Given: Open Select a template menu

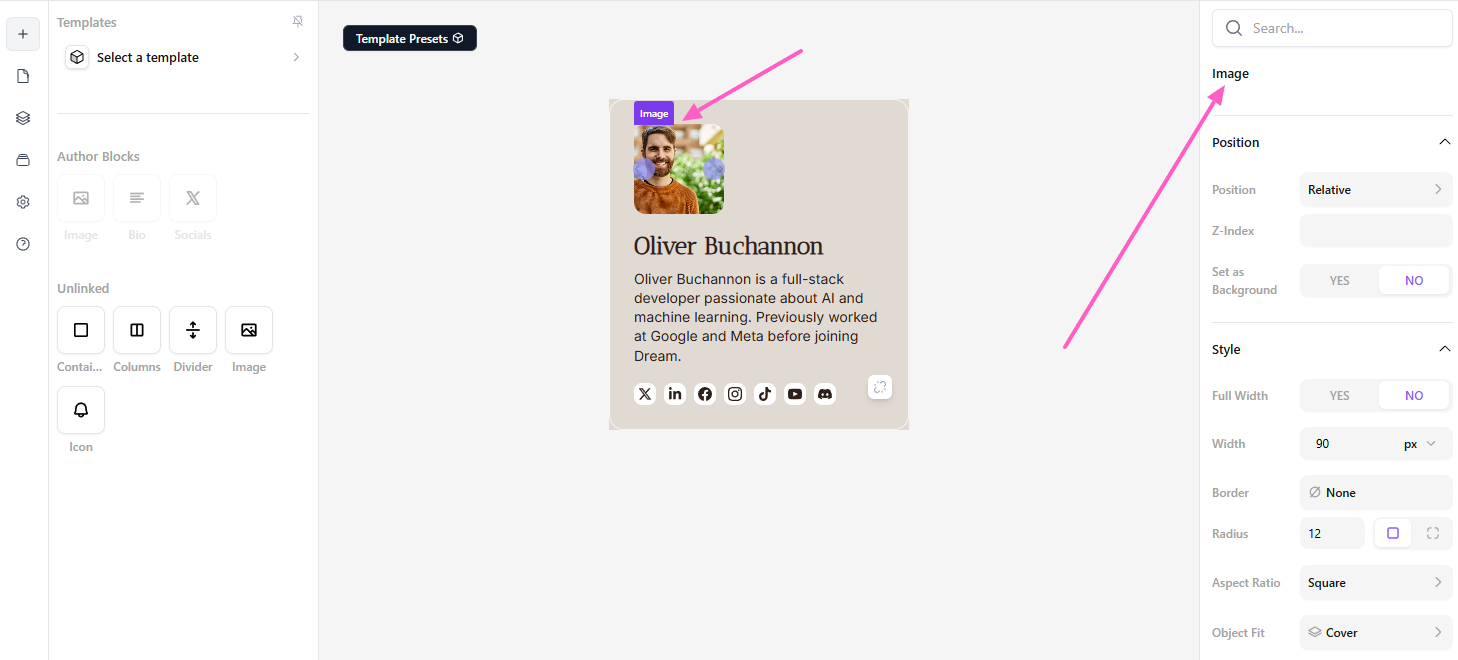Looking at the screenshot, I should point(183,58).
